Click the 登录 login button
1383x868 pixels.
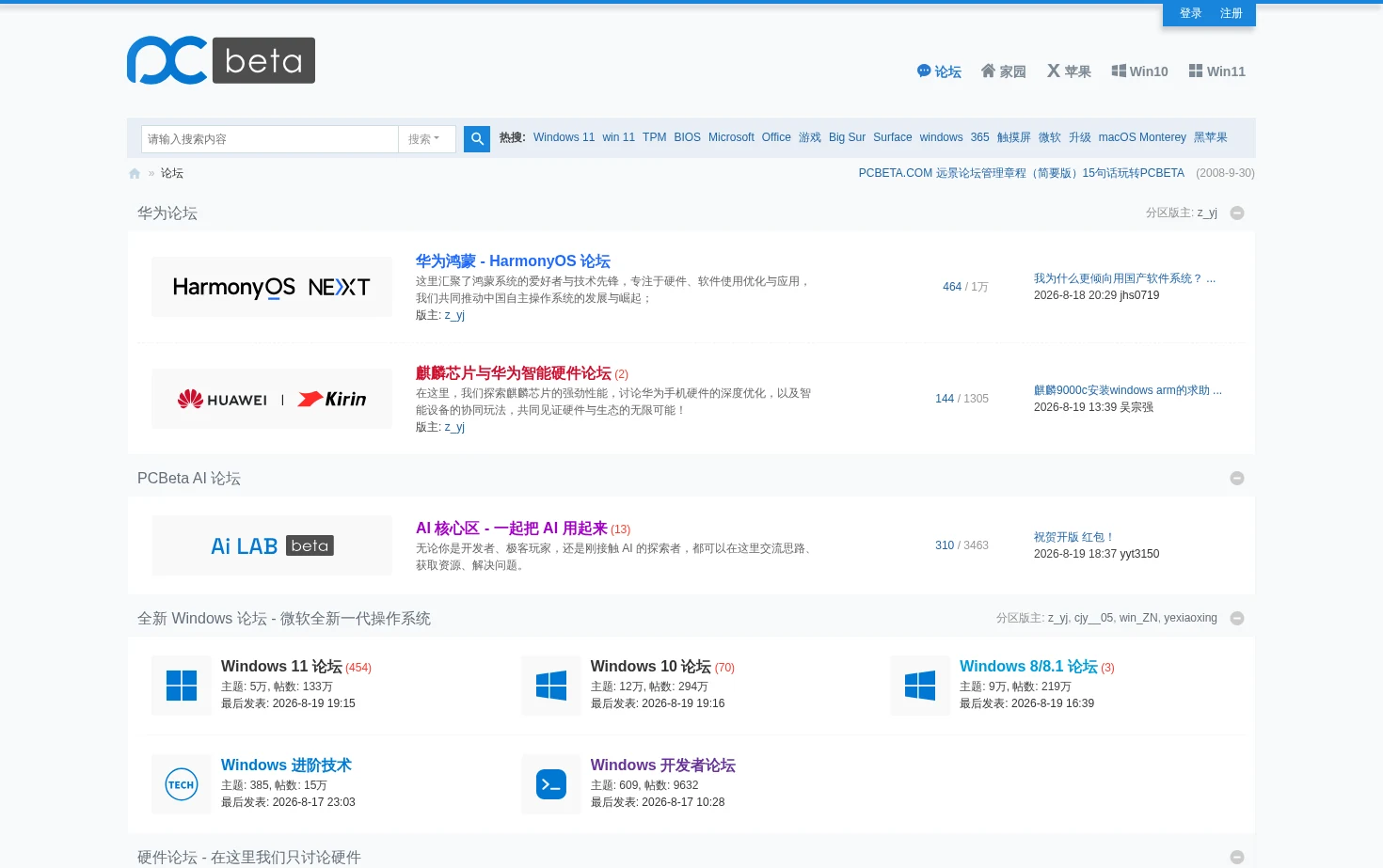1191,13
